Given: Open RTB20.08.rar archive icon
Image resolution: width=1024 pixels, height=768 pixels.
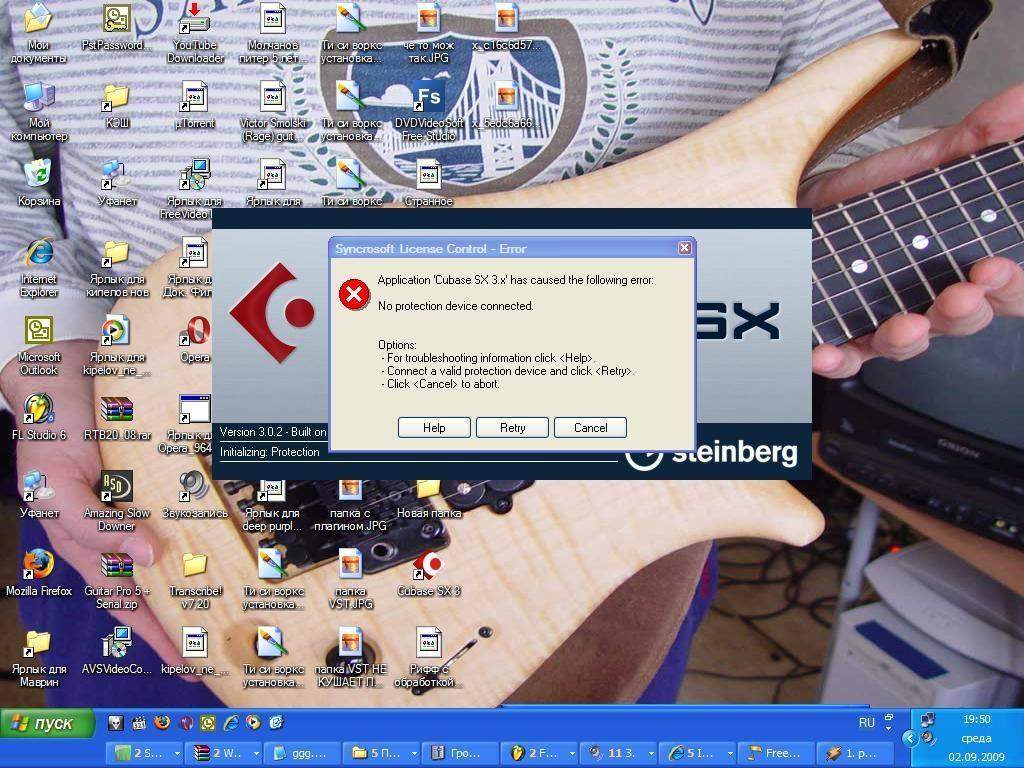Looking at the screenshot, I should point(116,418).
